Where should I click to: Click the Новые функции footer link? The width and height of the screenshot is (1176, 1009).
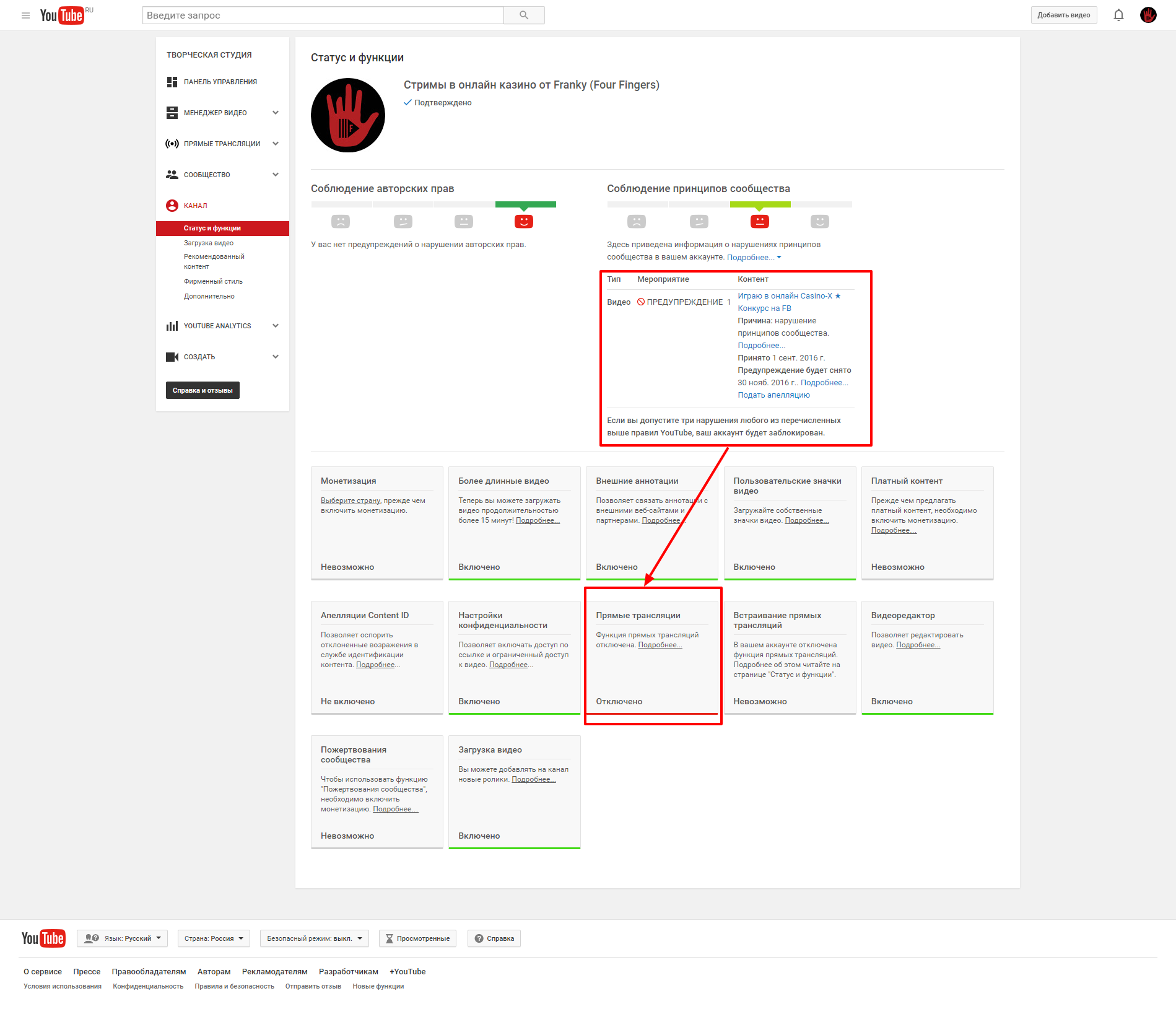378,987
